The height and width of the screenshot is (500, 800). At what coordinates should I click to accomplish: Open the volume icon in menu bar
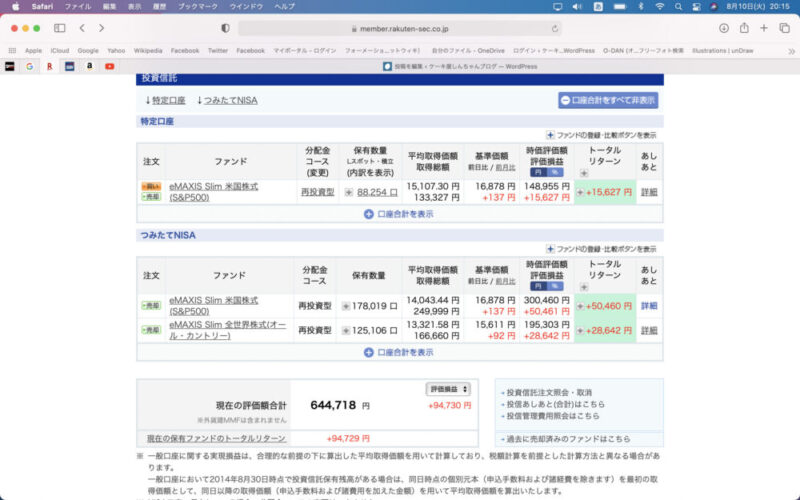point(577,7)
